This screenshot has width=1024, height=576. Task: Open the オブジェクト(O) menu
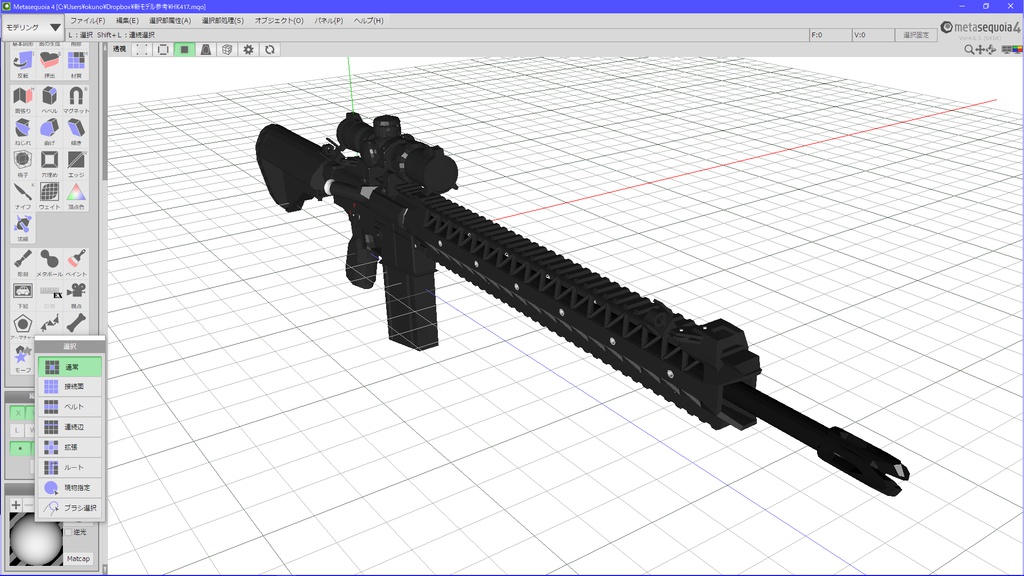pos(279,21)
